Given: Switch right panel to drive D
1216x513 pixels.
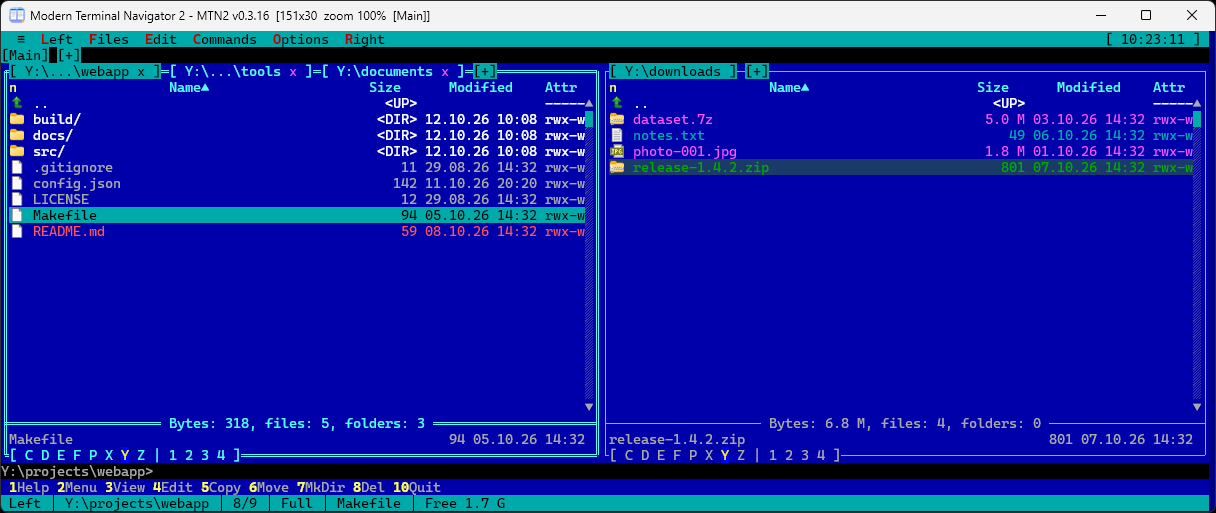Looking at the screenshot, I should pyautogui.click(x=645, y=455).
